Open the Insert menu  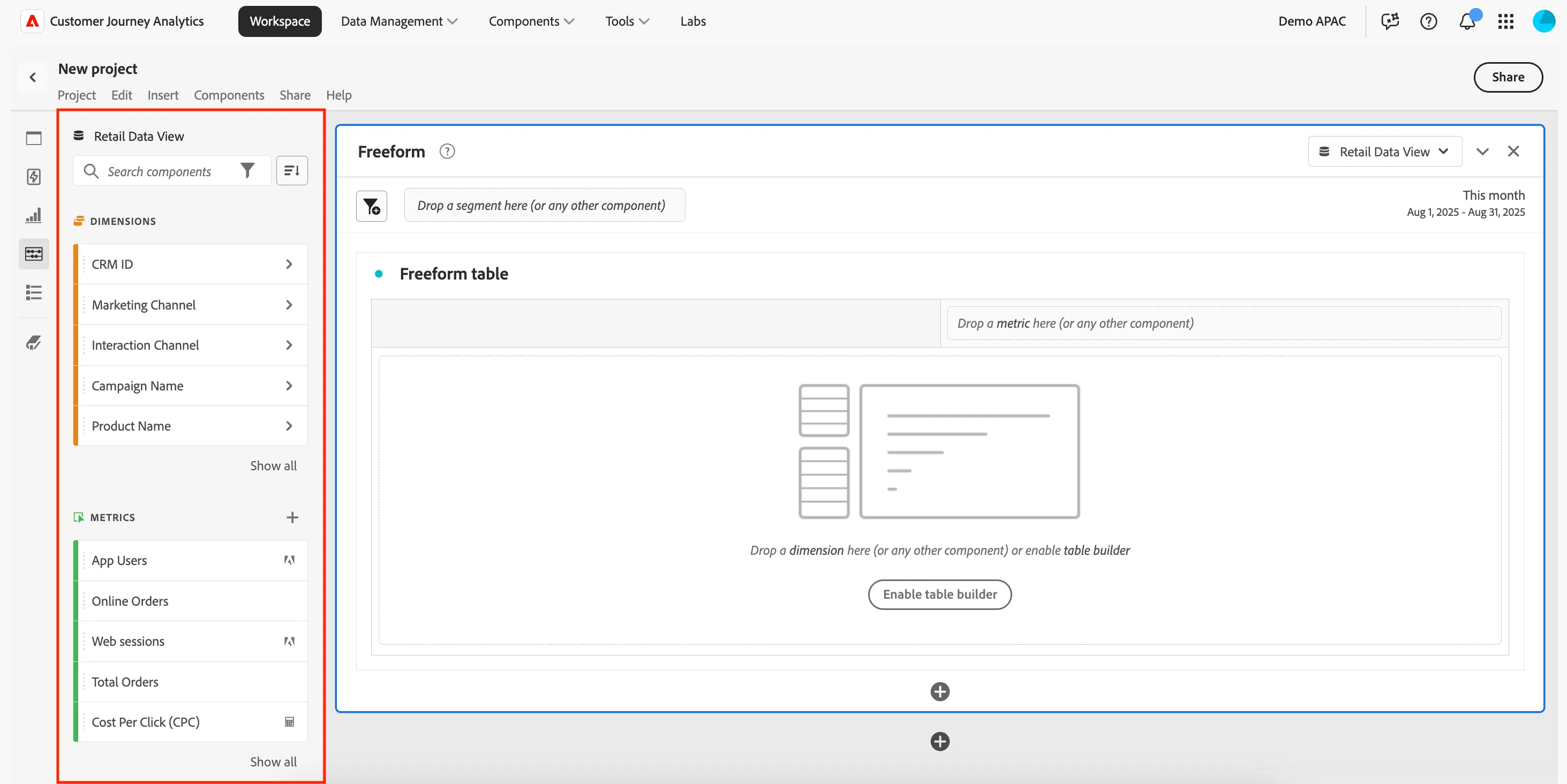[x=163, y=95]
